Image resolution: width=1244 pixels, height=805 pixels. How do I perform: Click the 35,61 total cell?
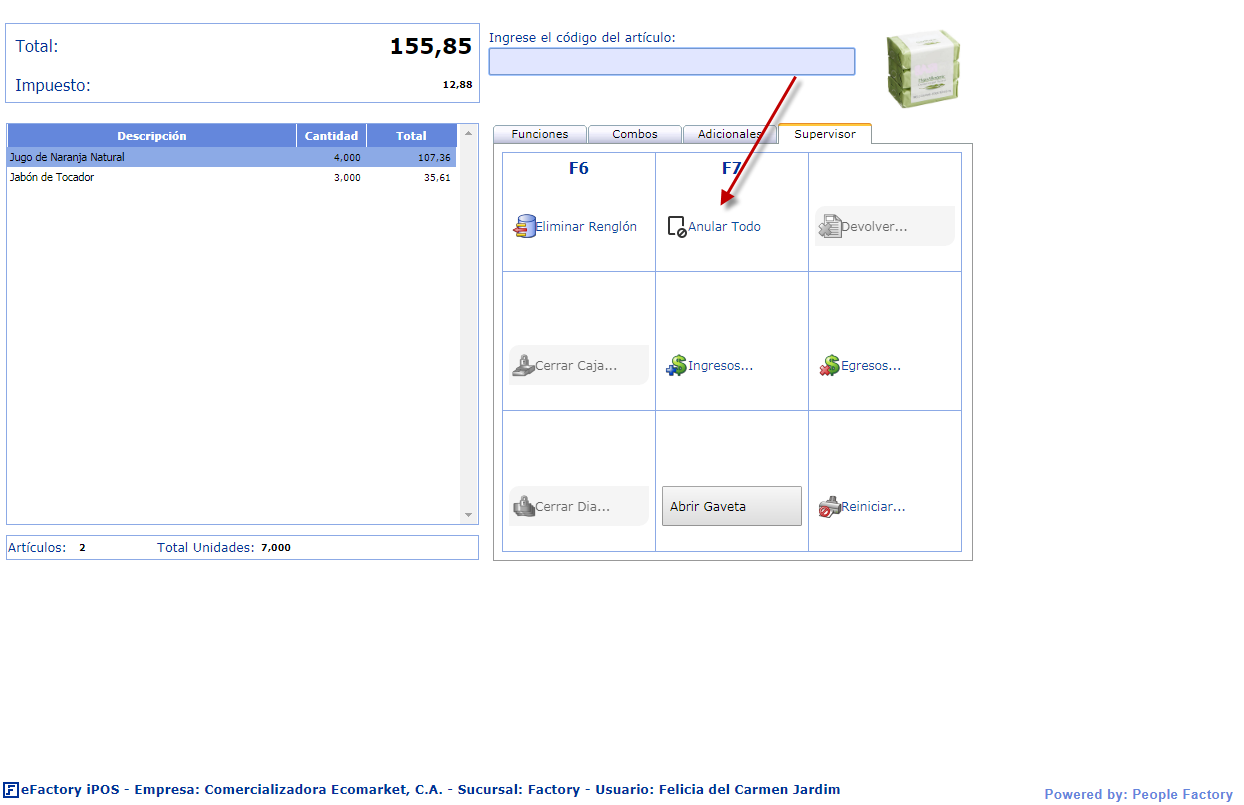click(x=437, y=178)
